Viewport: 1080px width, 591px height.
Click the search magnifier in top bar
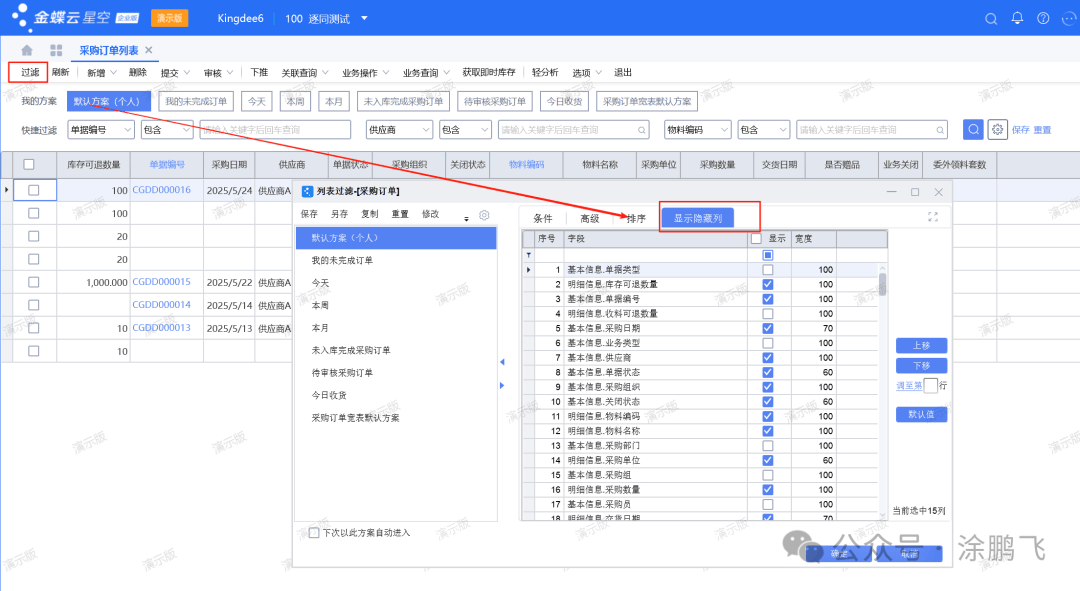click(991, 19)
